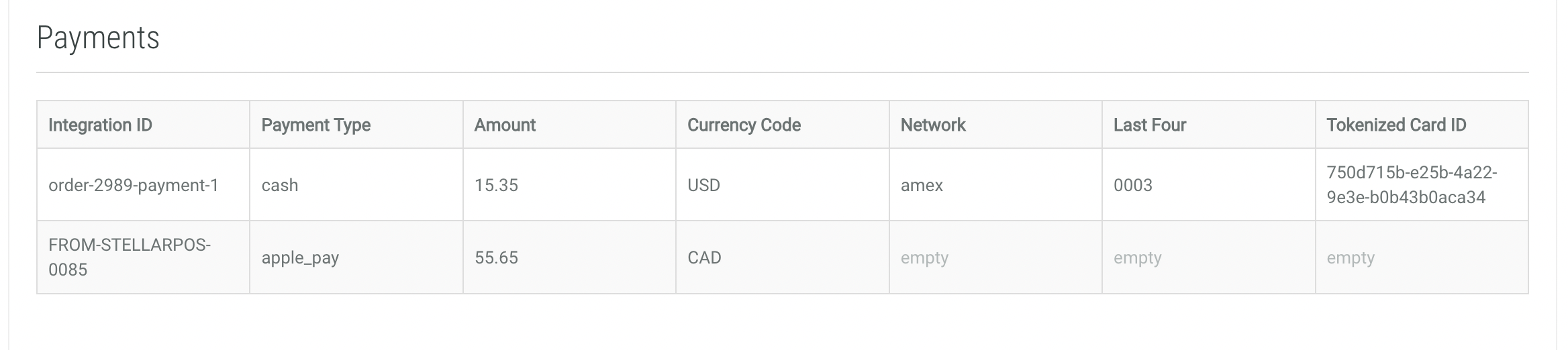Click the 0003 last four cell

(1132, 185)
